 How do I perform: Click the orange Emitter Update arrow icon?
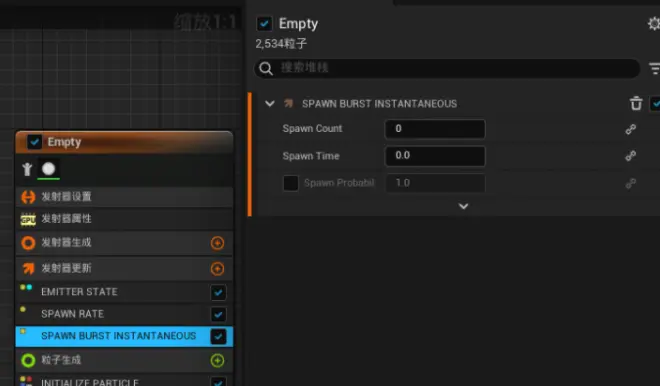28,268
